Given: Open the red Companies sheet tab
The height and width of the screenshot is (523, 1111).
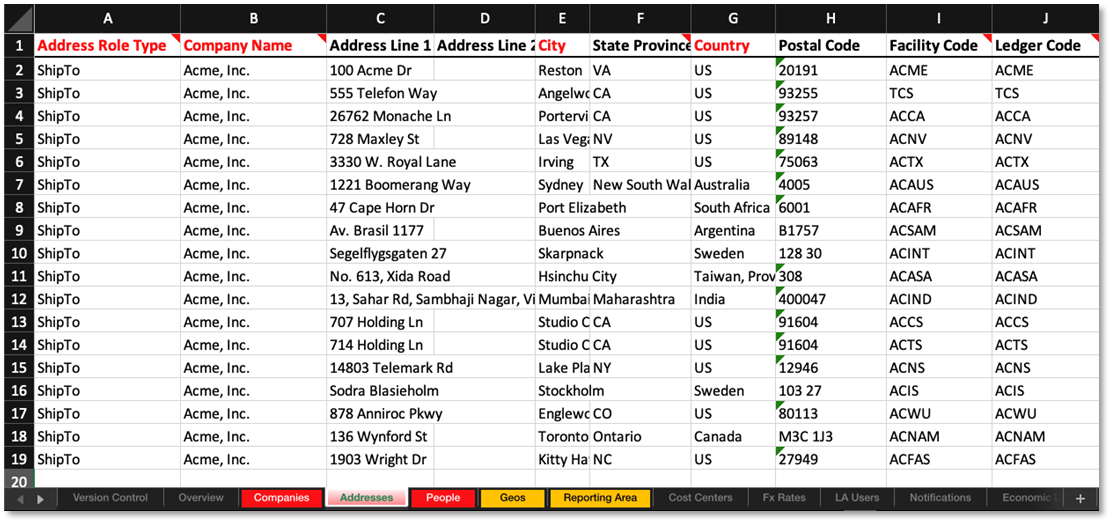Looking at the screenshot, I should point(282,498).
